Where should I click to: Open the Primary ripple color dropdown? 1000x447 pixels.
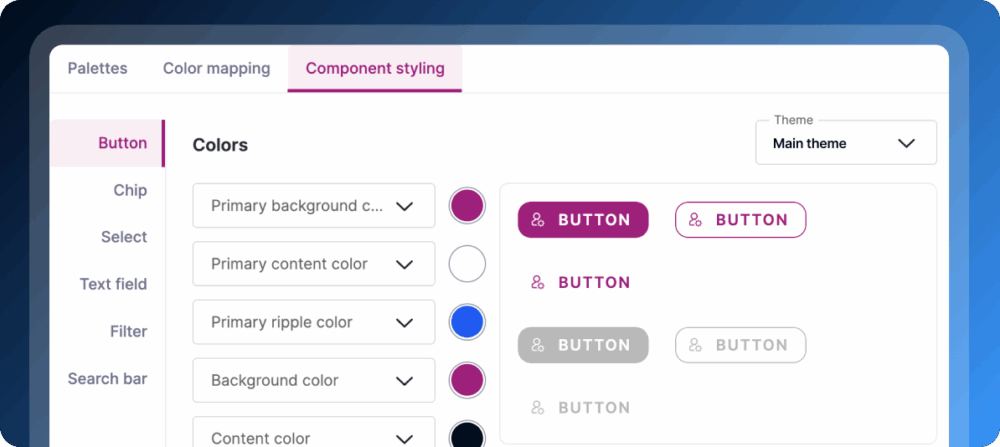click(x=313, y=322)
